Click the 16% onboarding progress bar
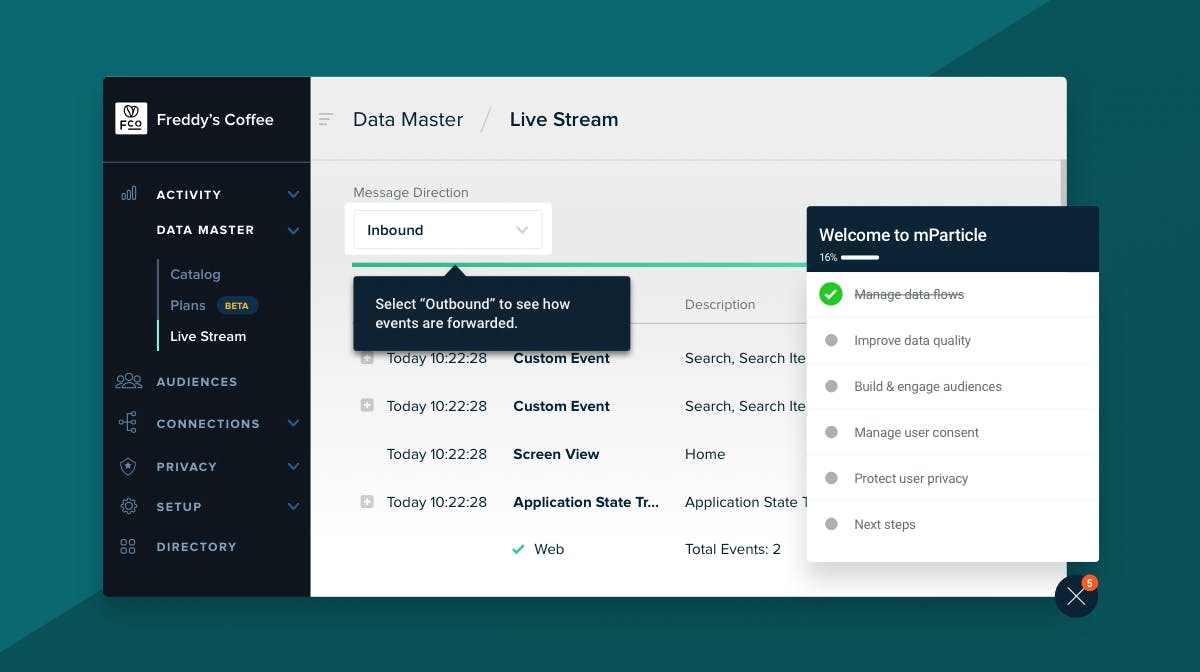Image resolution: width=1200 pixels, height=672 pixels. pos(860,257)
